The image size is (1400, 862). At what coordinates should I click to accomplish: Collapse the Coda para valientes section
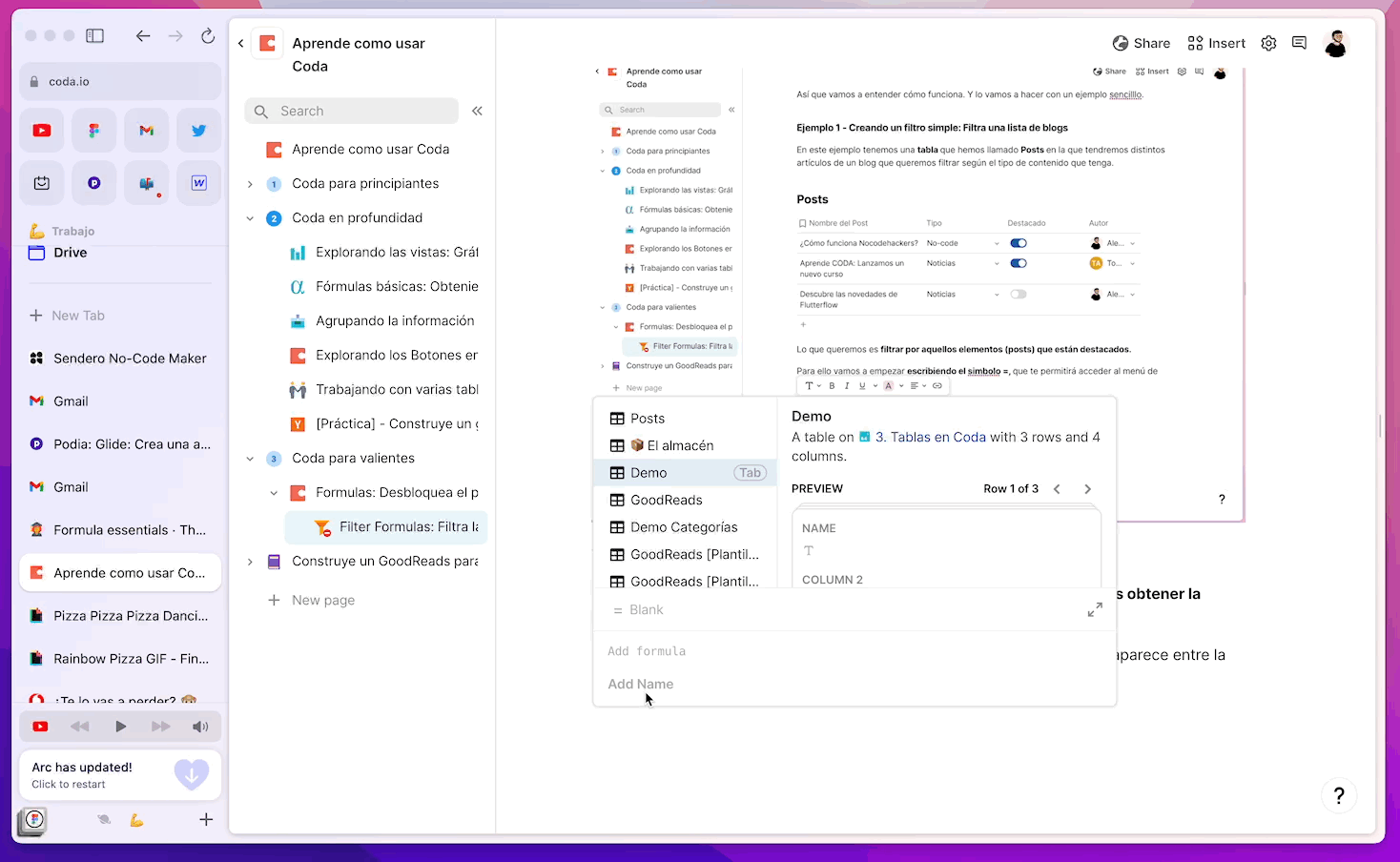click(x=250, y=459)
